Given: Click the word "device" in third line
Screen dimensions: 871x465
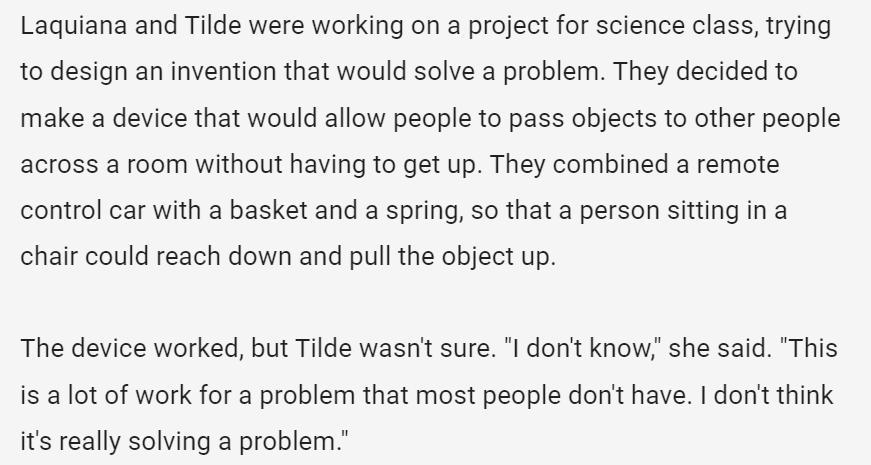Looking at the screenshot, I should (x=150, y=118).
